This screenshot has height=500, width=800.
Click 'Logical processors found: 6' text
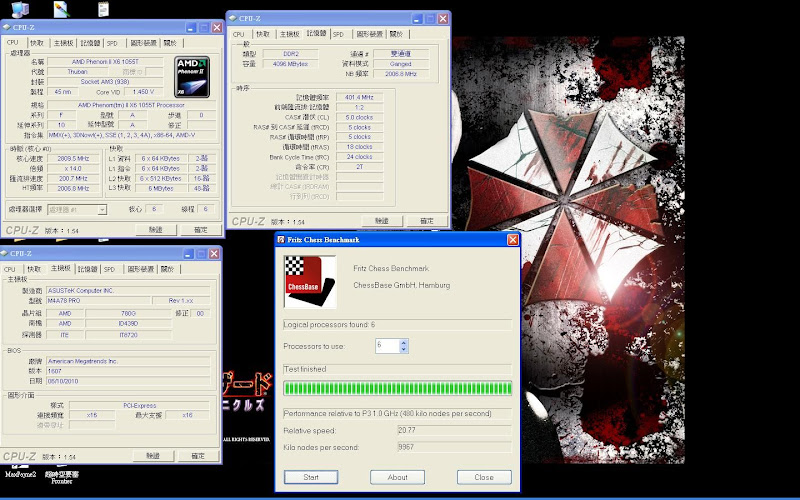(329, 324)
